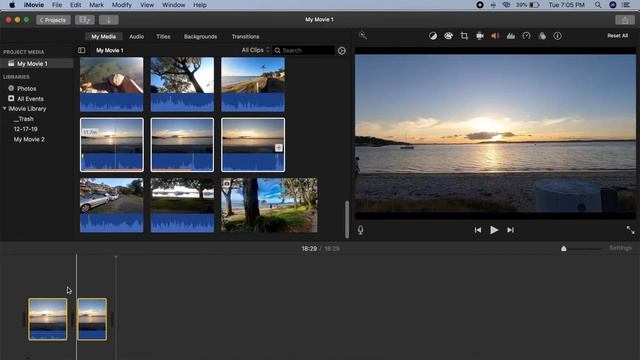Open the All Clips filter dropdown
This screenshot has height=360, width=640.
(256, 50)
